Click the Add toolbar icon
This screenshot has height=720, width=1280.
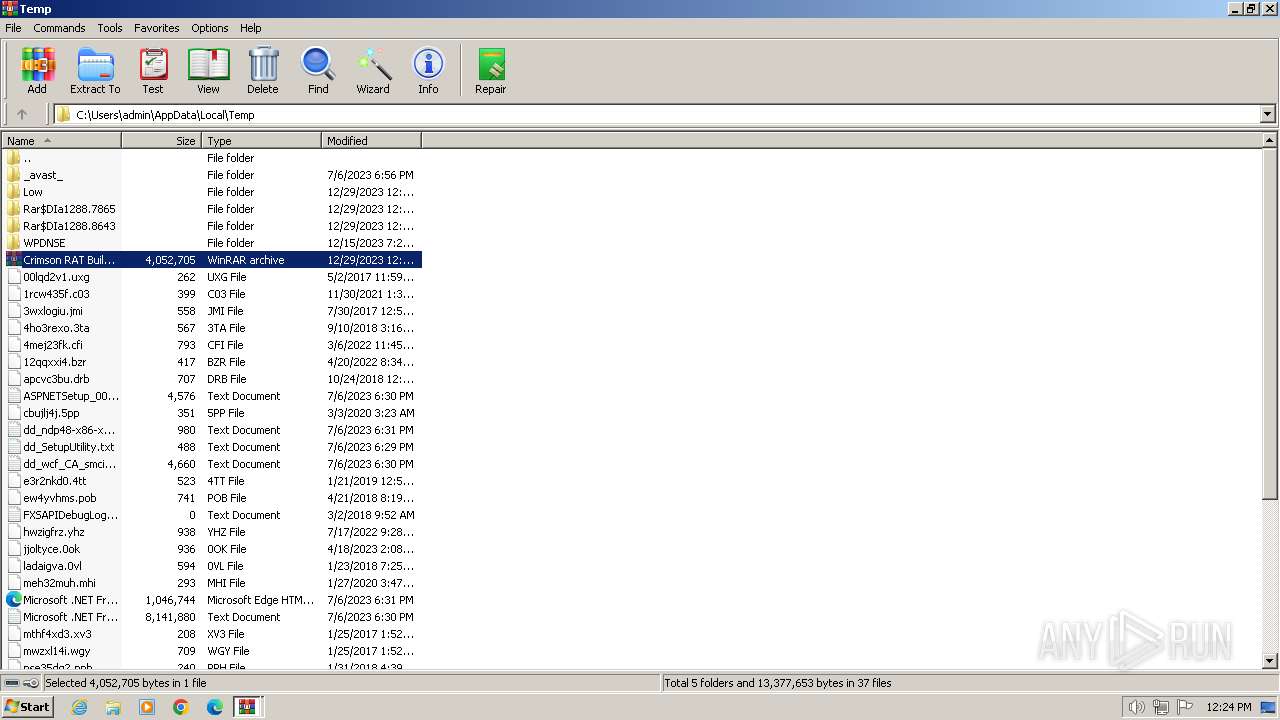pos(37,71)
